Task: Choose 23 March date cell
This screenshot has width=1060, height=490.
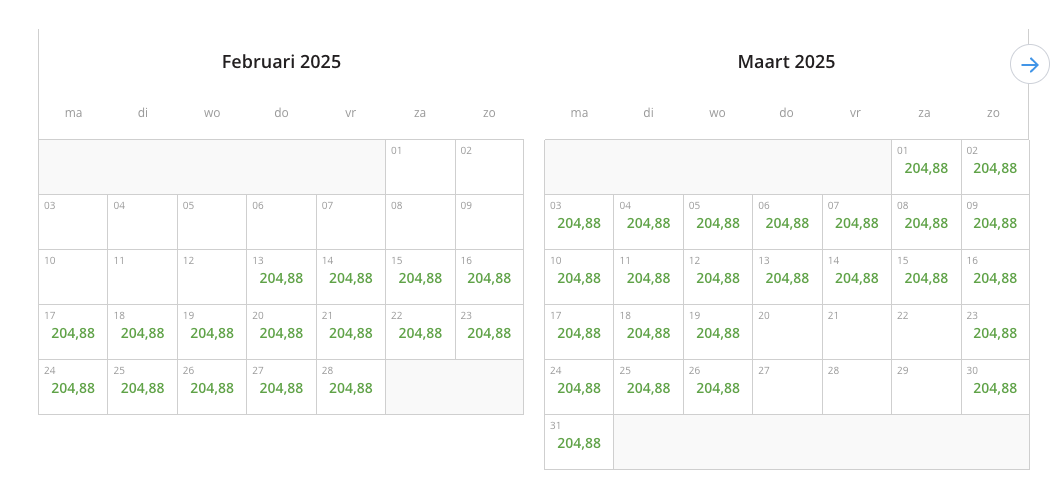Action: [995, 332]
